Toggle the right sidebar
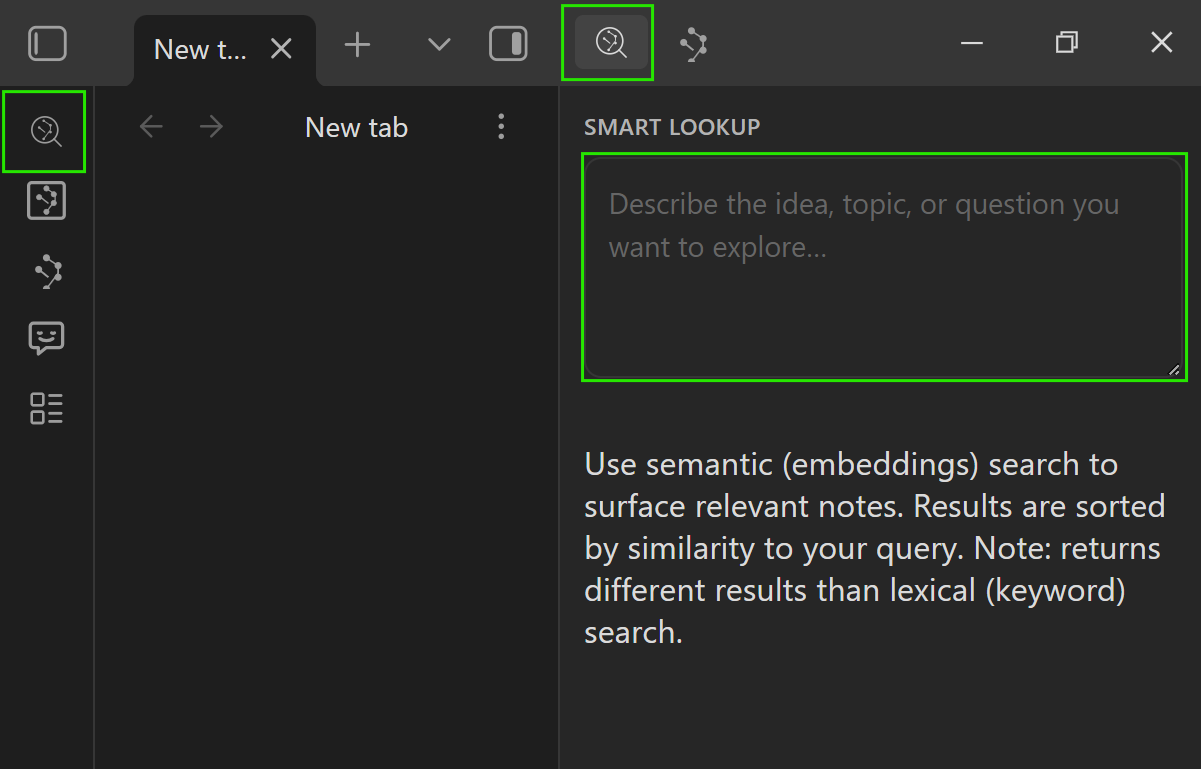 [508, 44]
